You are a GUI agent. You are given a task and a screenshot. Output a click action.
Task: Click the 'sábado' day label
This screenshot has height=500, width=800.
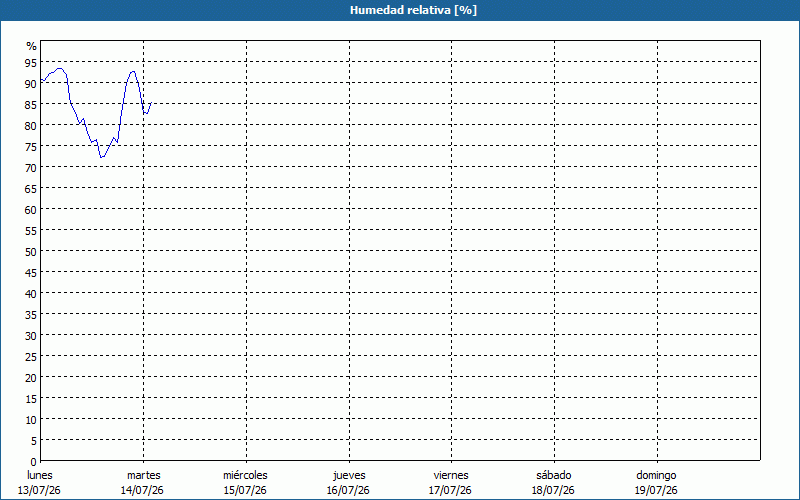[x=554, y=475]
